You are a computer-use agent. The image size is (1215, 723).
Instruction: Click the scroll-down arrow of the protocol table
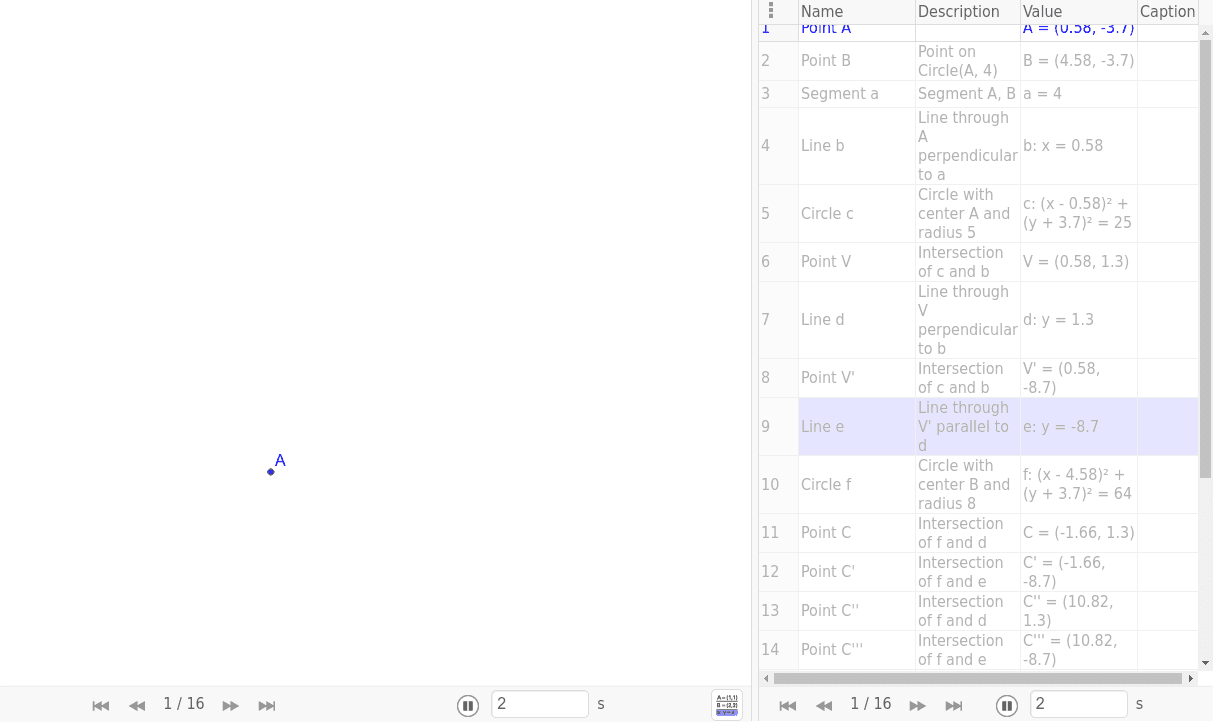(1206, 663)
